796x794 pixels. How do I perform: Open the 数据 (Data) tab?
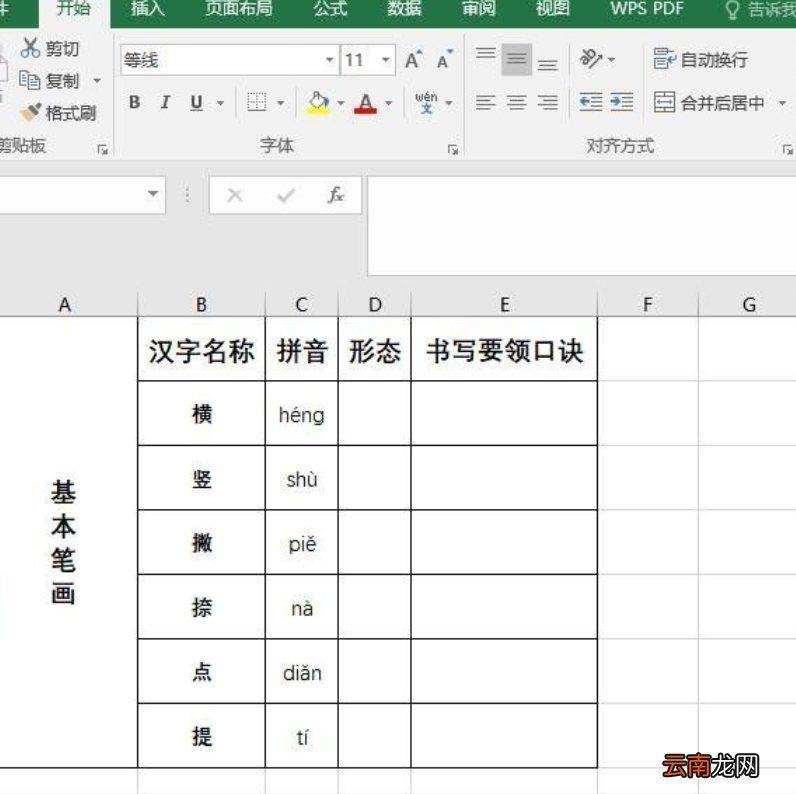pyautogui.click(x=405, y=9)
